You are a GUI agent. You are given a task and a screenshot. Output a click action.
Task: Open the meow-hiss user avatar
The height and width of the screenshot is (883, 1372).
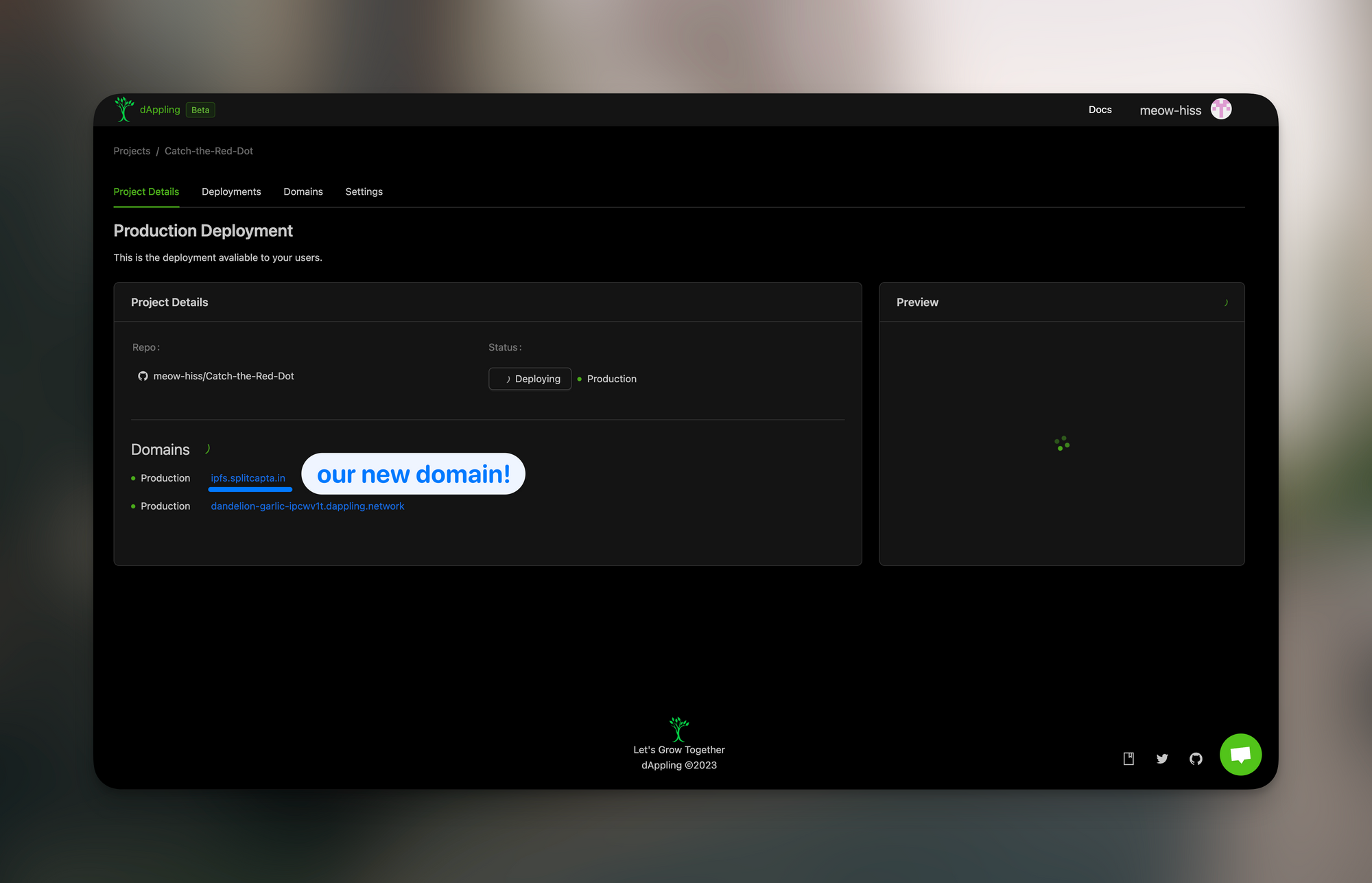point(1221,109)
